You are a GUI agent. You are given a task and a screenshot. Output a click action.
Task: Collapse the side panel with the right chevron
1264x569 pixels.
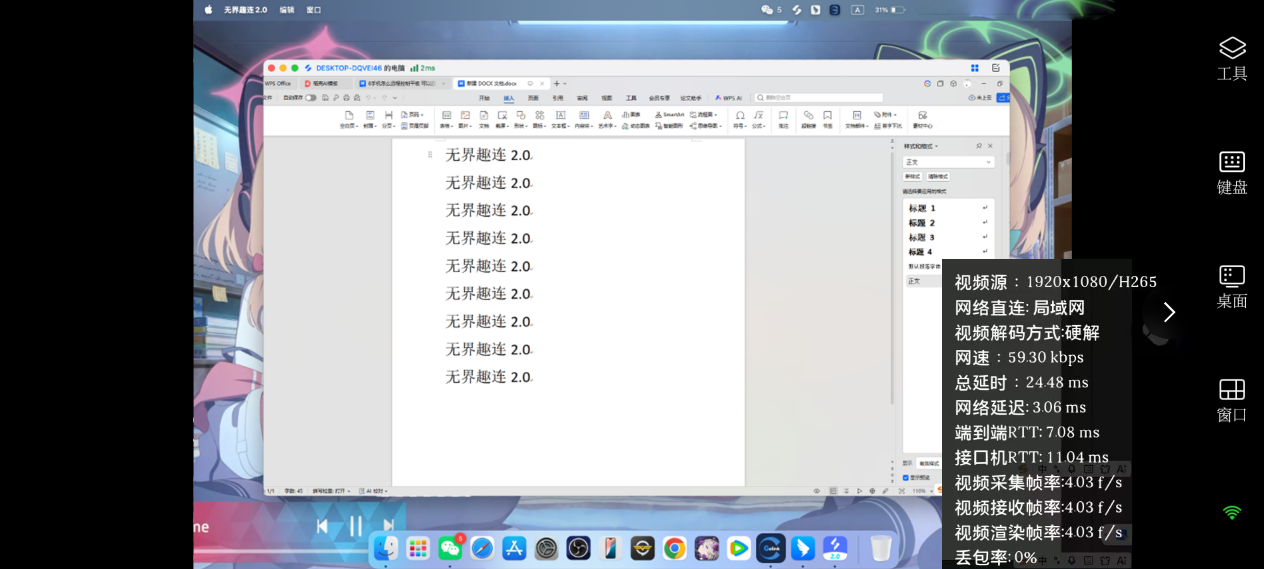click(1169, 312)
